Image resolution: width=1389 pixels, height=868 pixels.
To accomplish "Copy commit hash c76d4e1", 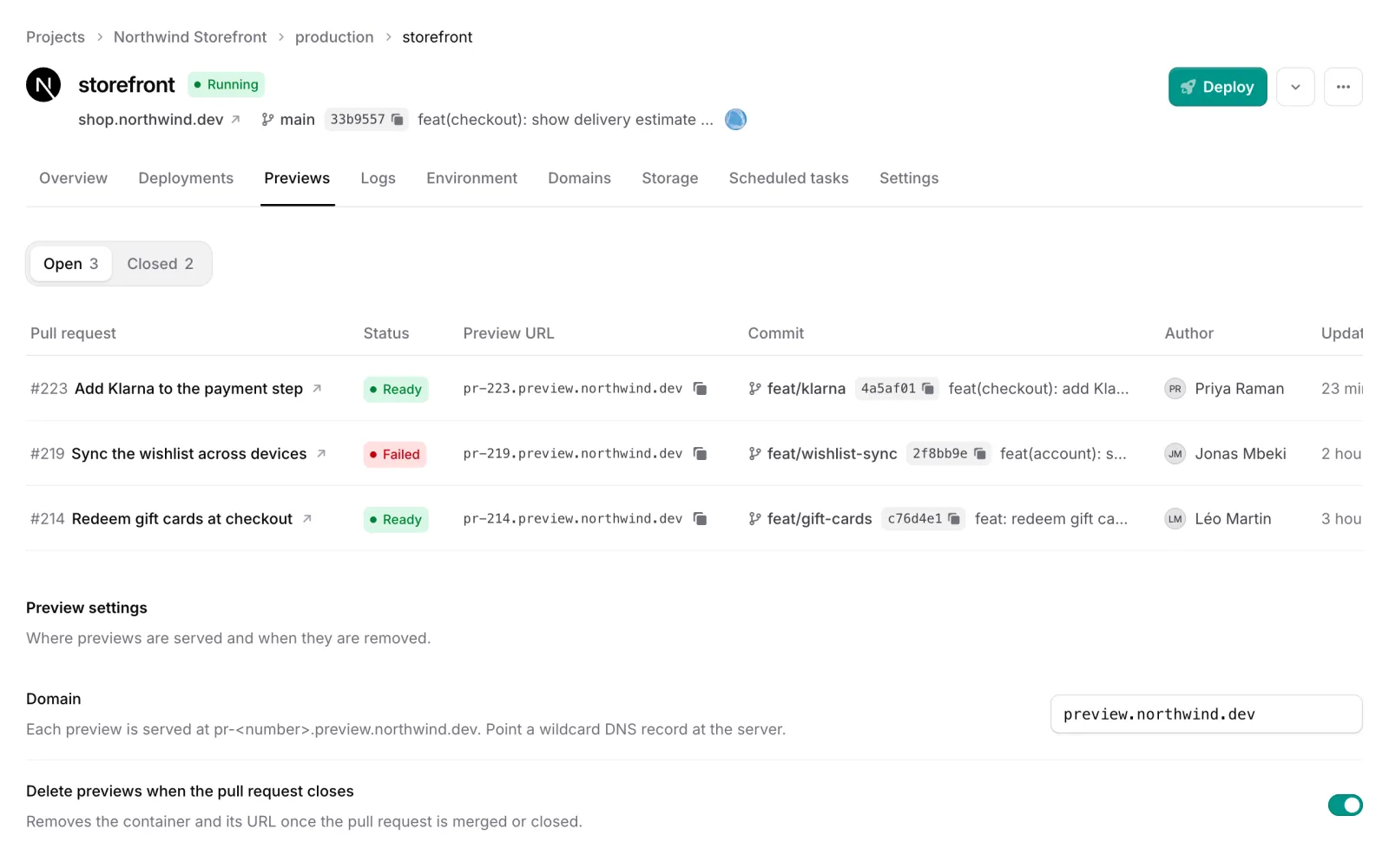I will (954, 519).
